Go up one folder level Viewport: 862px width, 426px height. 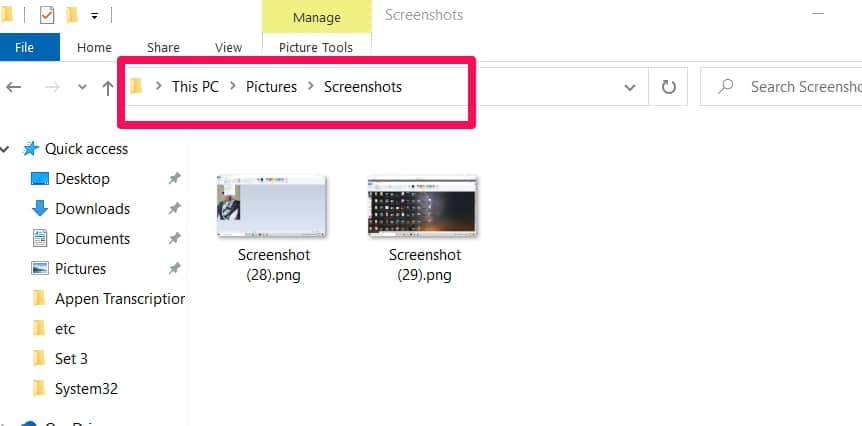tap(108, 87)
